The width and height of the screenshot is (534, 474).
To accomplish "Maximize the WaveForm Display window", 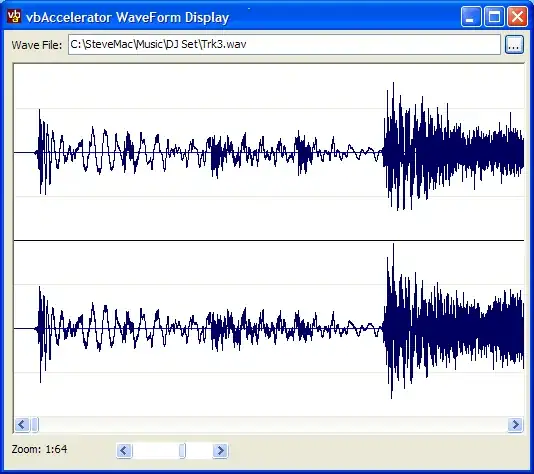I will (494, 16).
